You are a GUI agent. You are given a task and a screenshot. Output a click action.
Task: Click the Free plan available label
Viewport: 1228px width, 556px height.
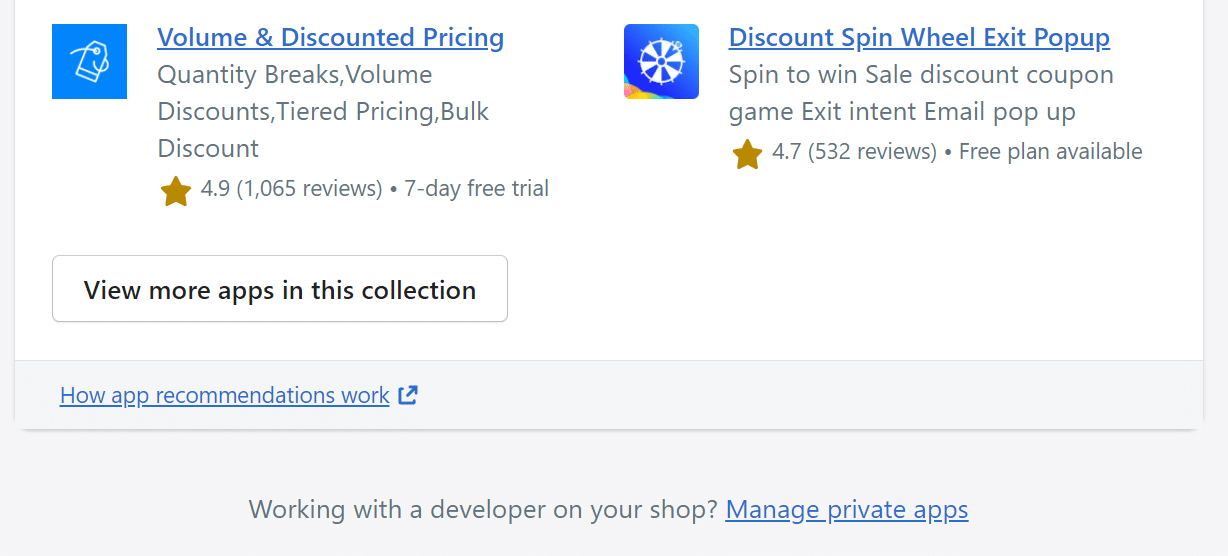pos(1050,152)
